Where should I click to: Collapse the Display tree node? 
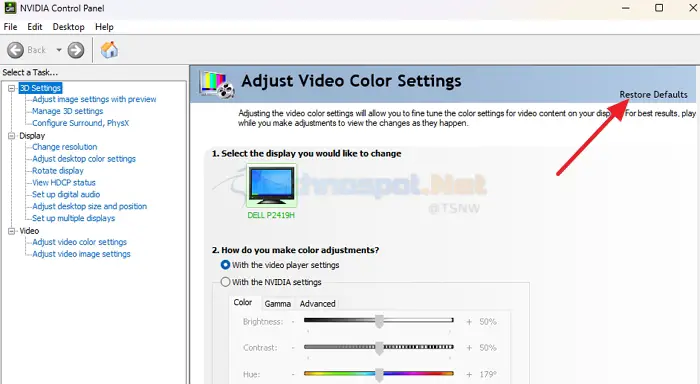12,136
